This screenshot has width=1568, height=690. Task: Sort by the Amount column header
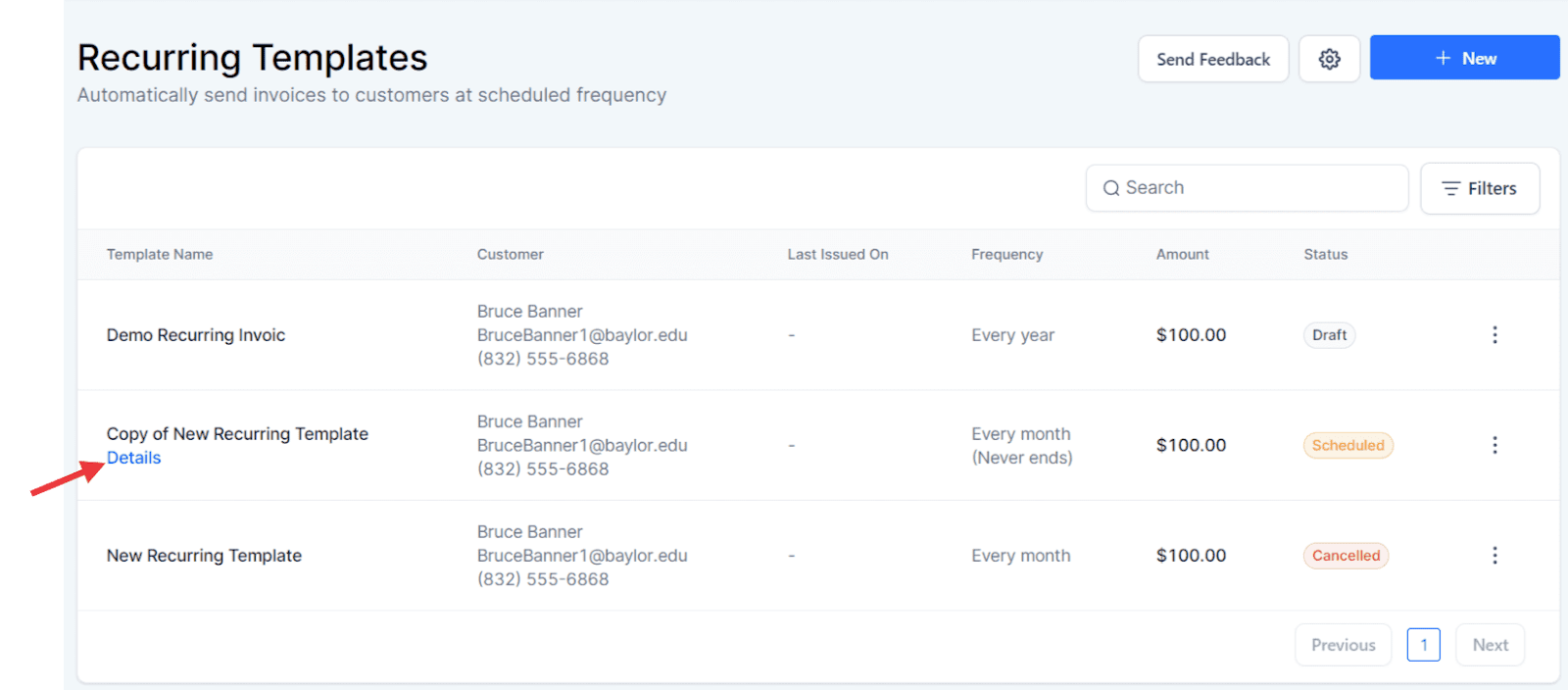(1182, 254)
